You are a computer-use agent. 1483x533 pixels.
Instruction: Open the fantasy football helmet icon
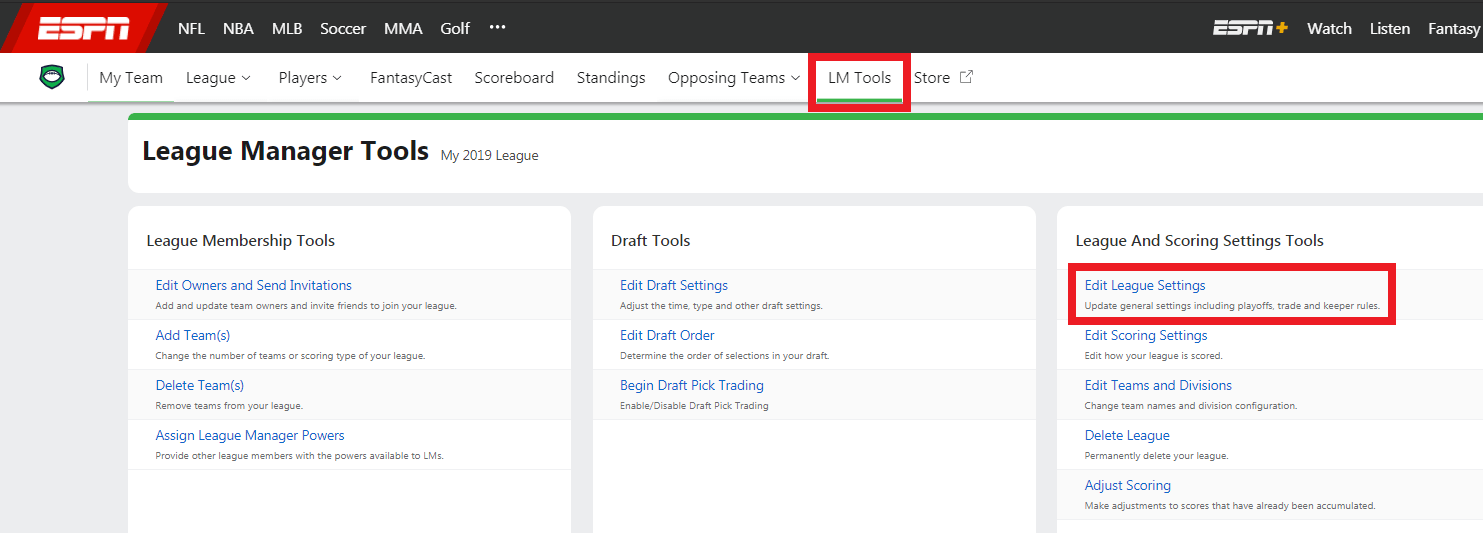click(x=52, y=77)
